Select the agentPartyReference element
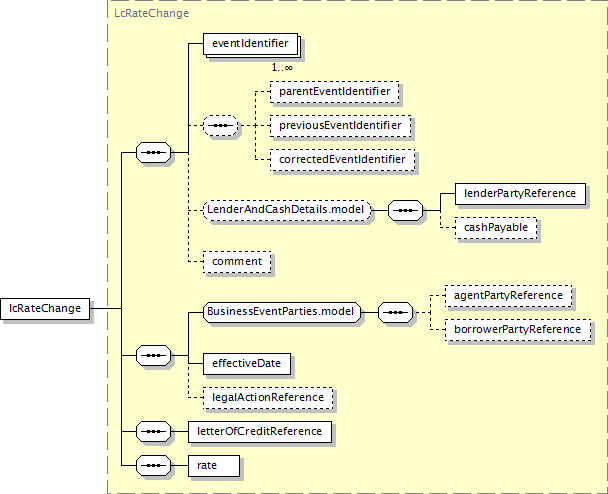Image resolution: width=608 pixels, height=494 pixels. coord(508,296)
